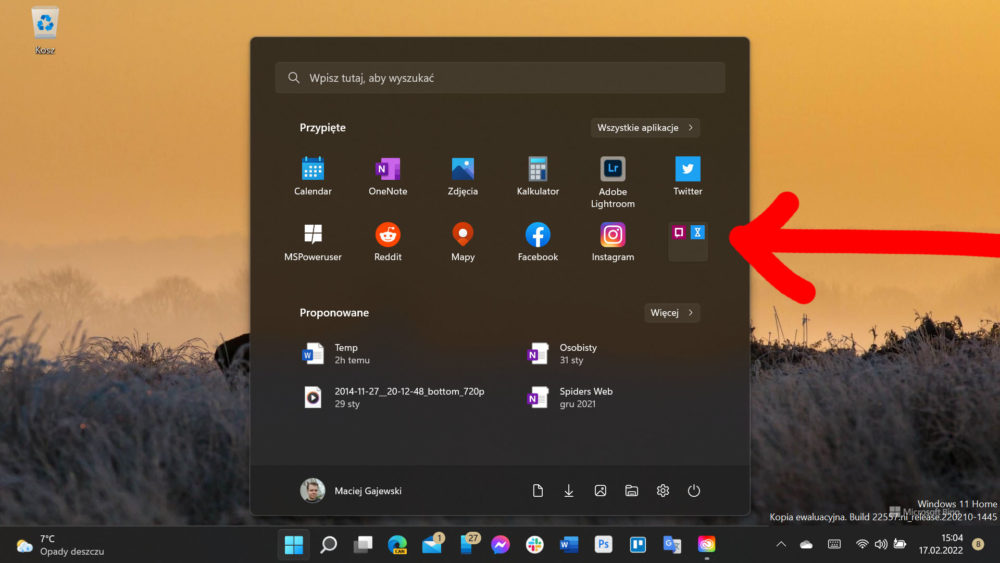Screen dimensions: 1000x563
Task: Click Więcej button in Proponowane
Action: (x=672, y=312)
